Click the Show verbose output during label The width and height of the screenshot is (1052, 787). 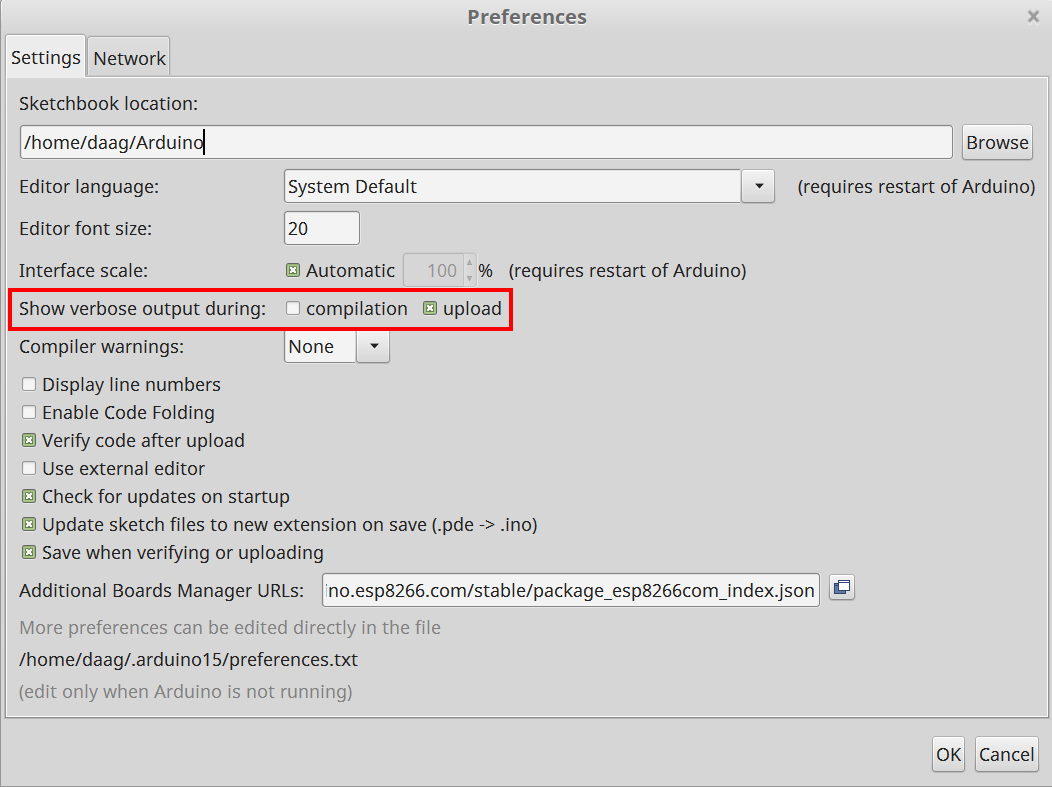pyautogui.click(x=142, y=309)
